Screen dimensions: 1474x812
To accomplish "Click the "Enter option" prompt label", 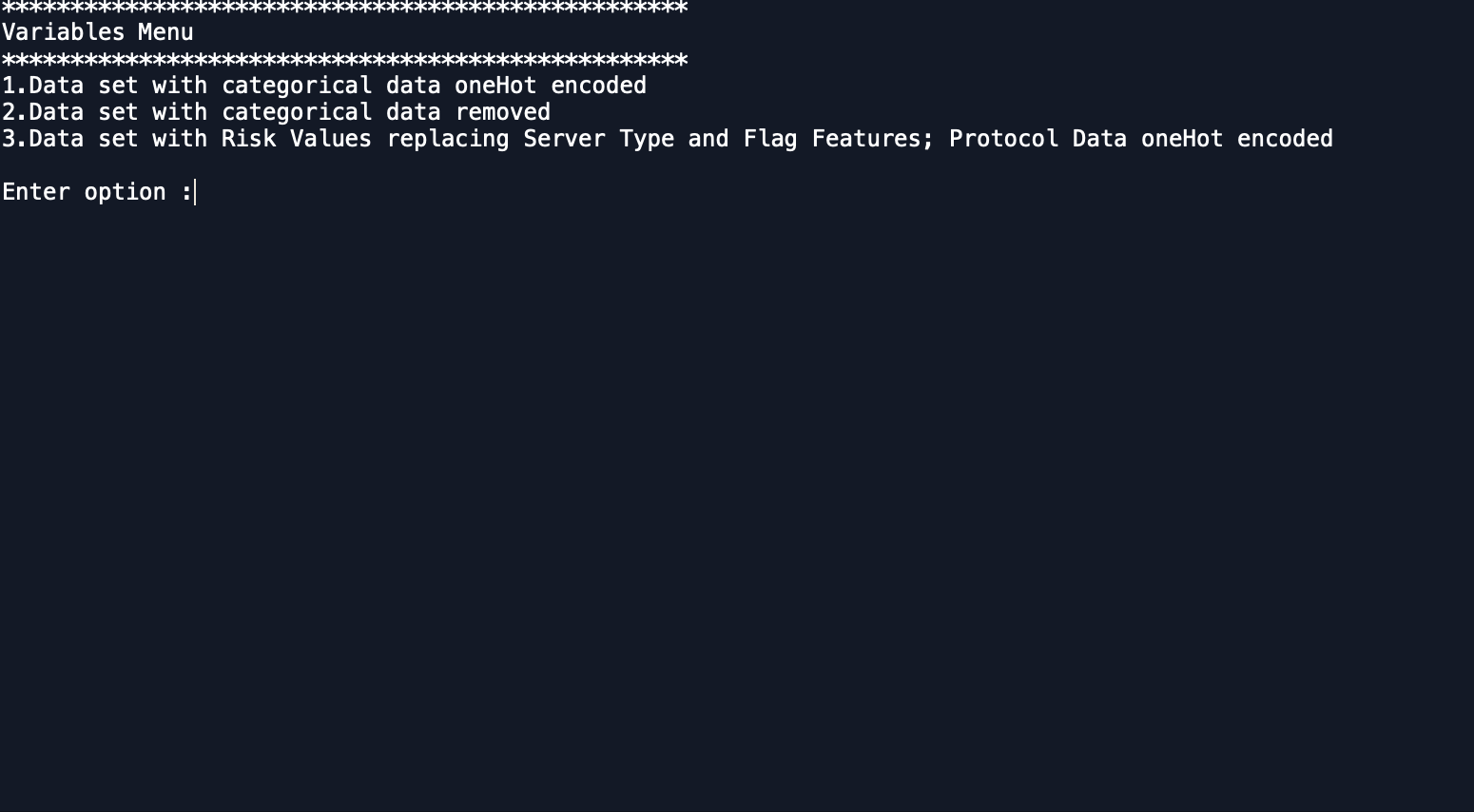I will click(x=84, y=192).
